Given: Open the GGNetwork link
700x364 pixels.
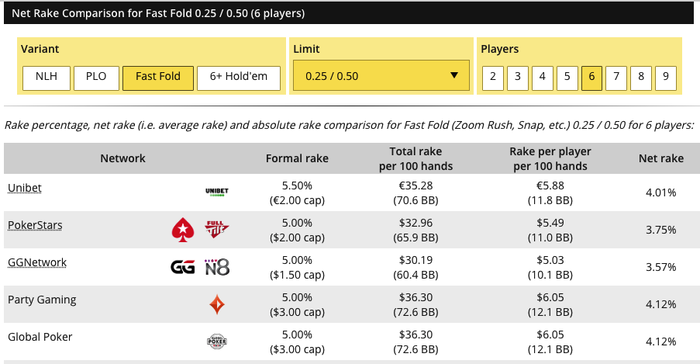Looking at the screenshot, I should (x=37, y=262).
